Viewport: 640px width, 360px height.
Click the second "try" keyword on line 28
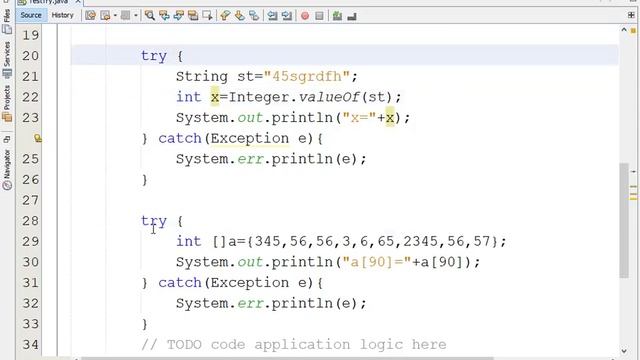point(154,221)
